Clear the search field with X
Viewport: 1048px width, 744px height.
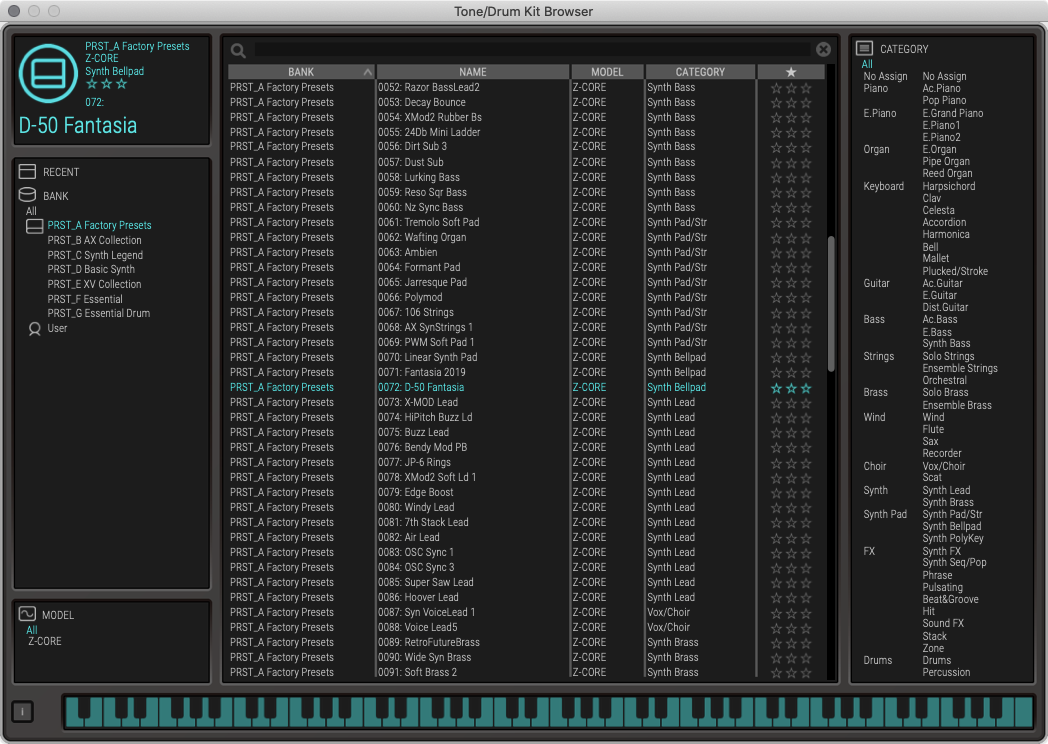coord(823,49)
